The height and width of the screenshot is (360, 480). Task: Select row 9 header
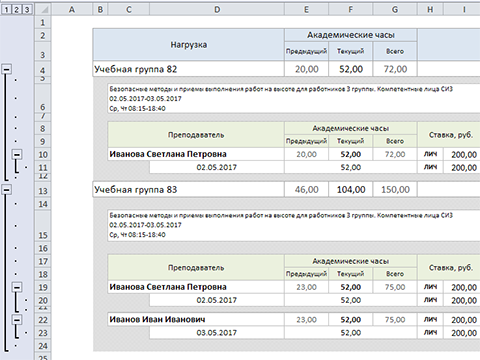[43, 141]
